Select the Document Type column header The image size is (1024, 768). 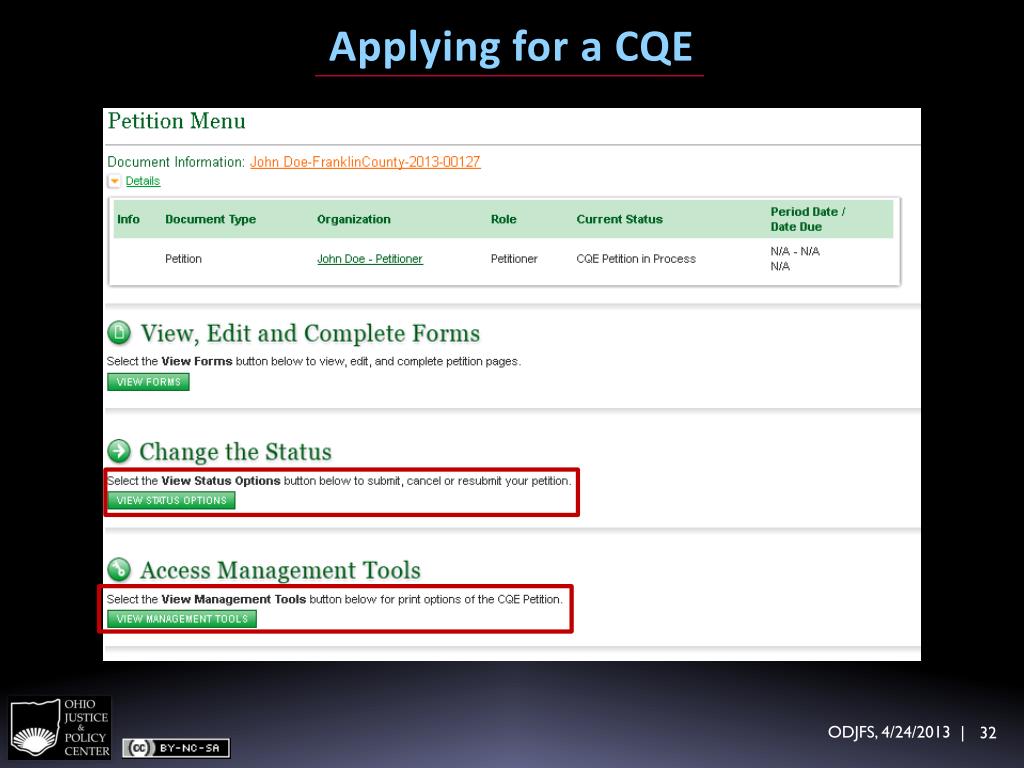210,219
